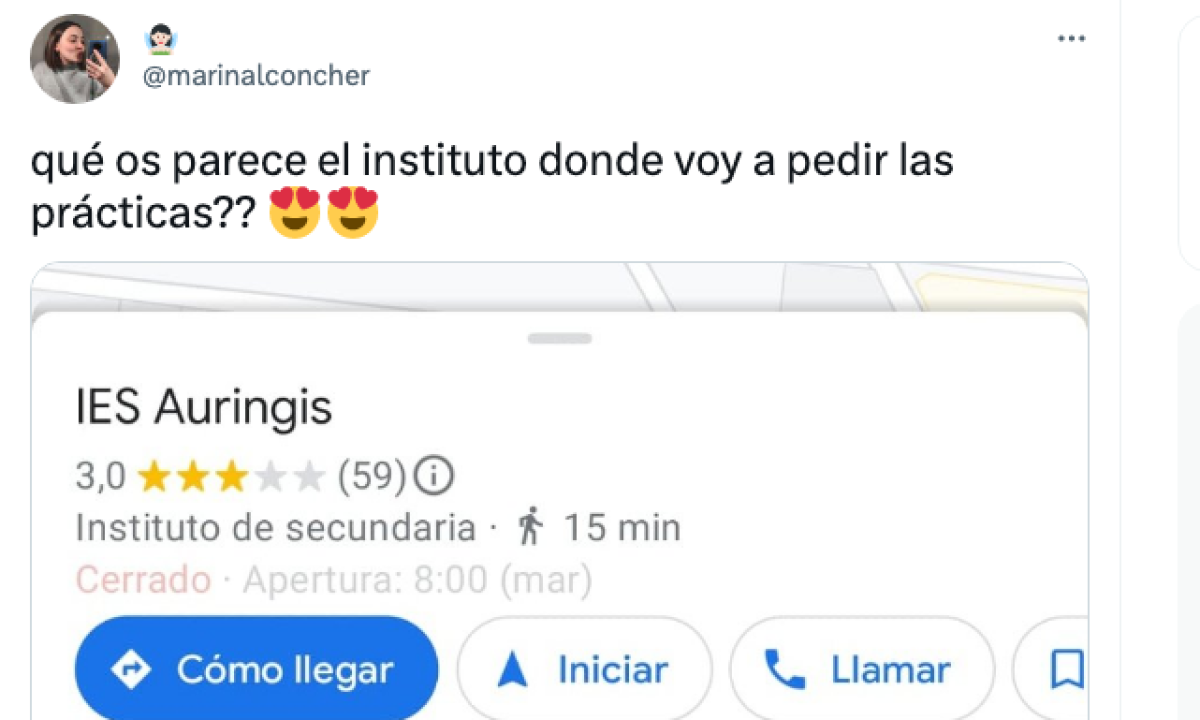The width and height of the screenshot is (1200, 720).
Task: Click the tweet text about prácticas
Action: pos(492,188)
